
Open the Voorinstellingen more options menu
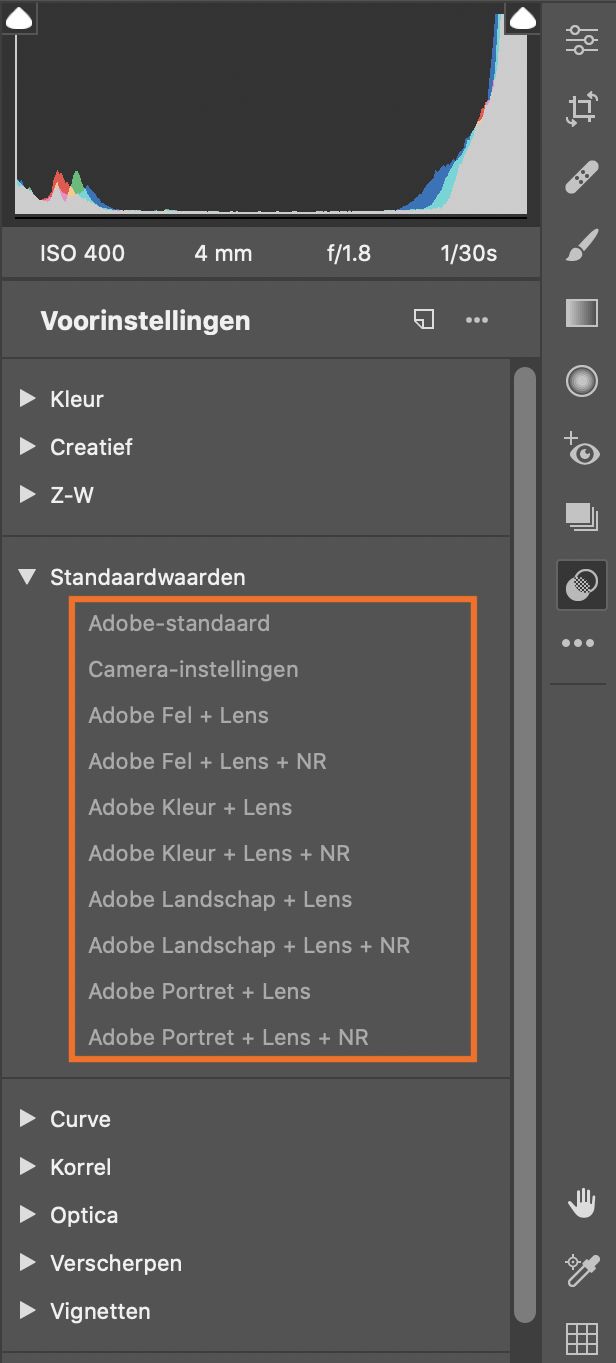(x=477, y=319)
